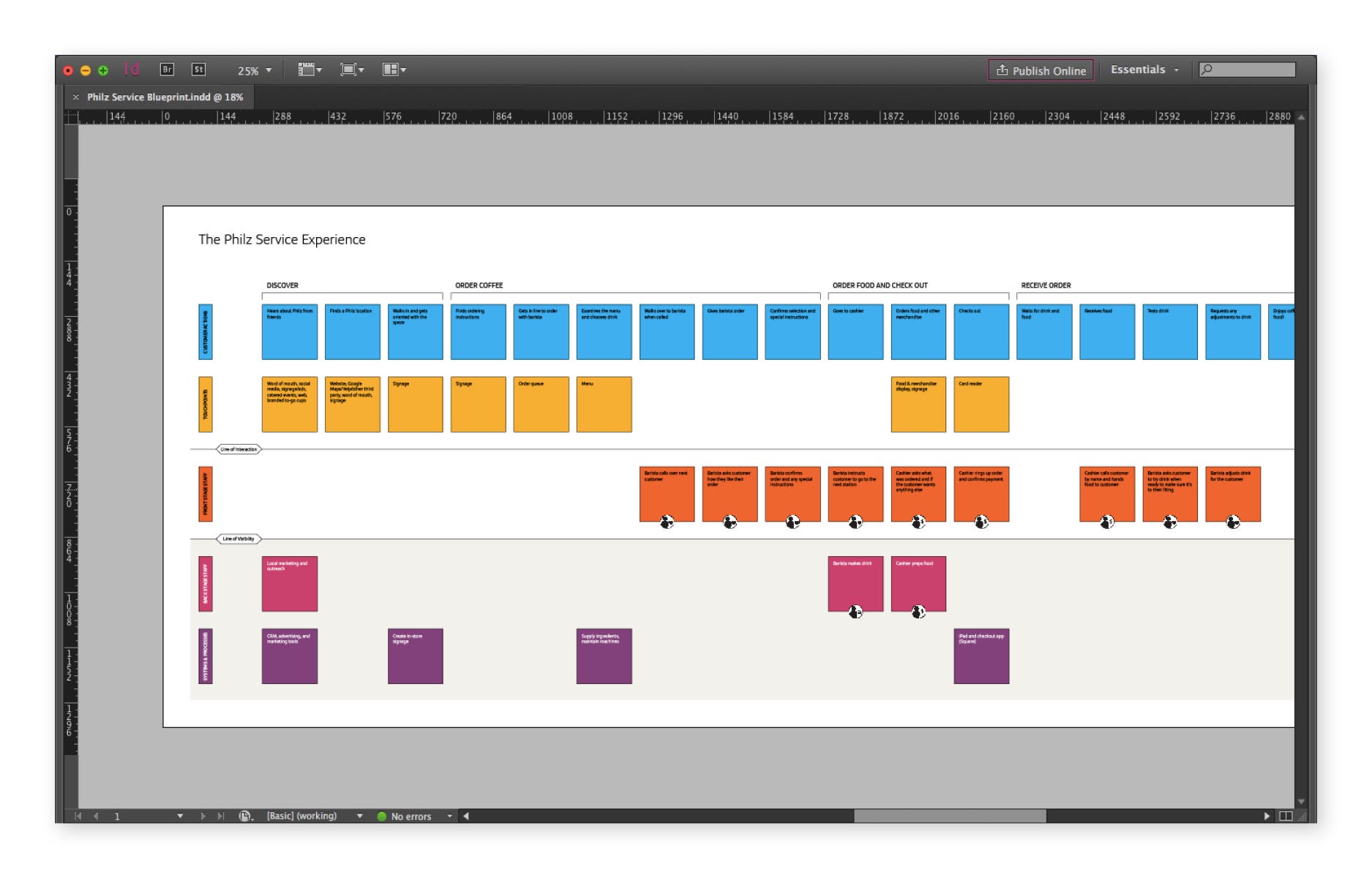The width and height of the screenshot is (1372, 878).
Task: Select the ORDER FOOD AND CHECK OUT heading
Action: coord(880,285)
